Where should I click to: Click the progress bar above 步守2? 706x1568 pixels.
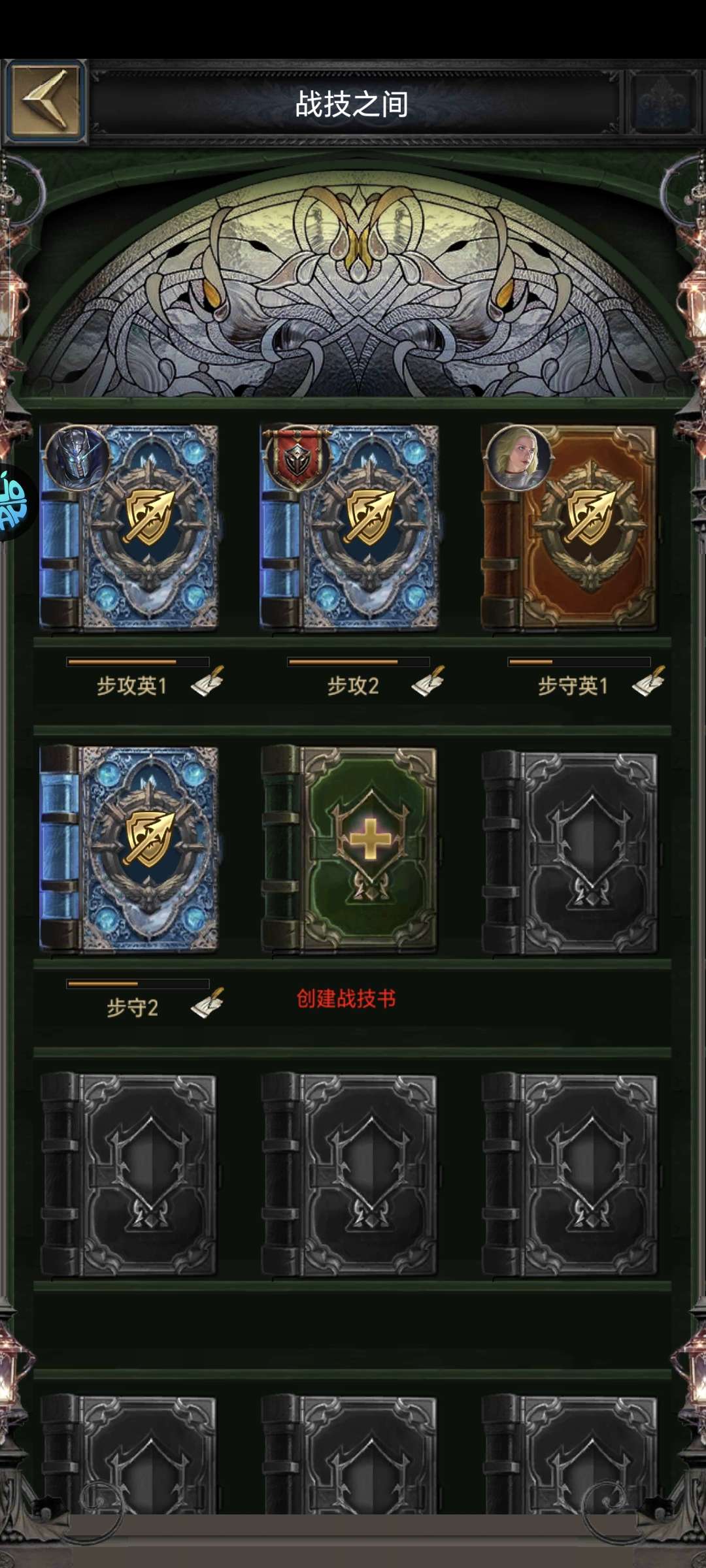pyautogui.click(x=138, y=983)
